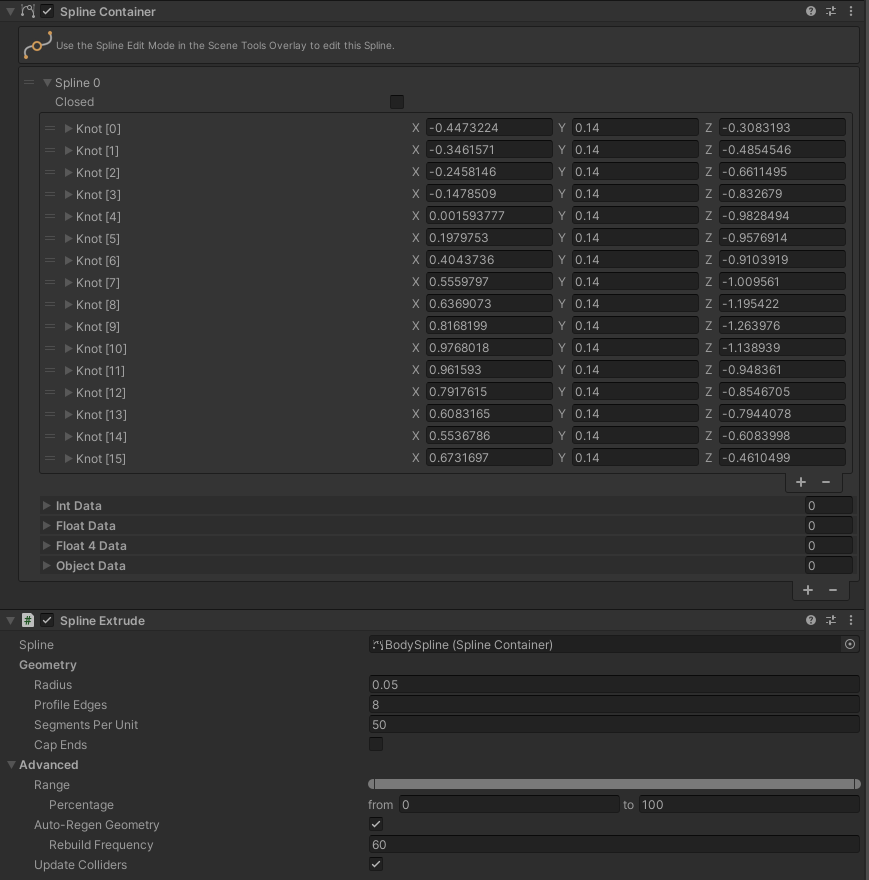The width and height of the screenshot is (869, 880).
Task: Click the Spline Extrude script icon
Action: pyautogui.click(x=27, y=620)
